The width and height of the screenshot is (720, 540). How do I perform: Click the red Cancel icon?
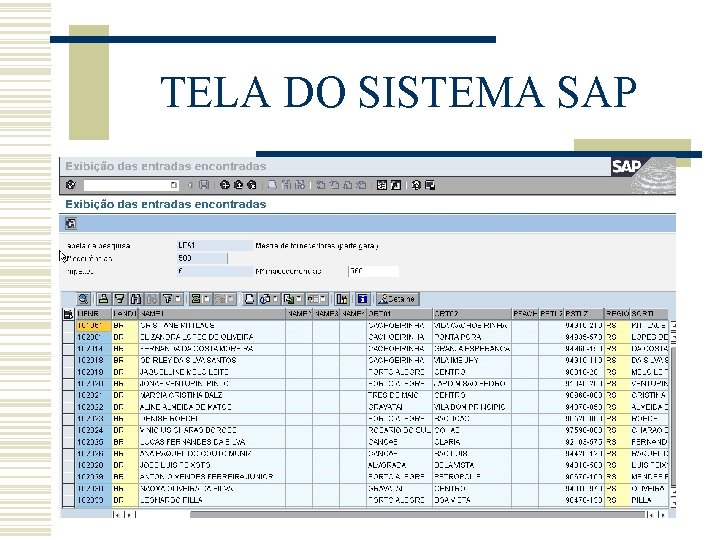pyautogui.click(x=251, y=185)
